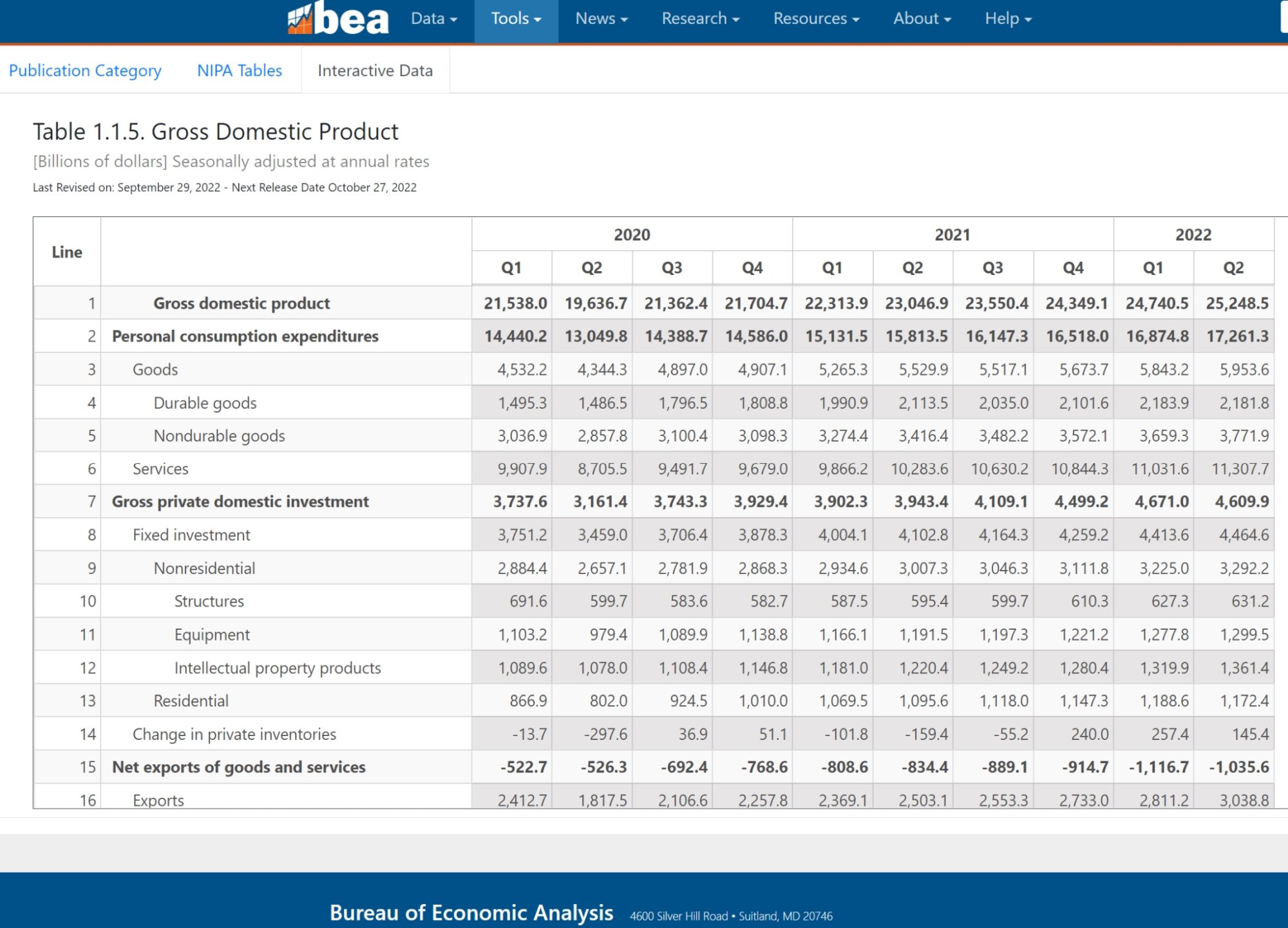Click Fixed investment value 3,751.2
This screenshot has width=1288, height=928.
point(522,535)
